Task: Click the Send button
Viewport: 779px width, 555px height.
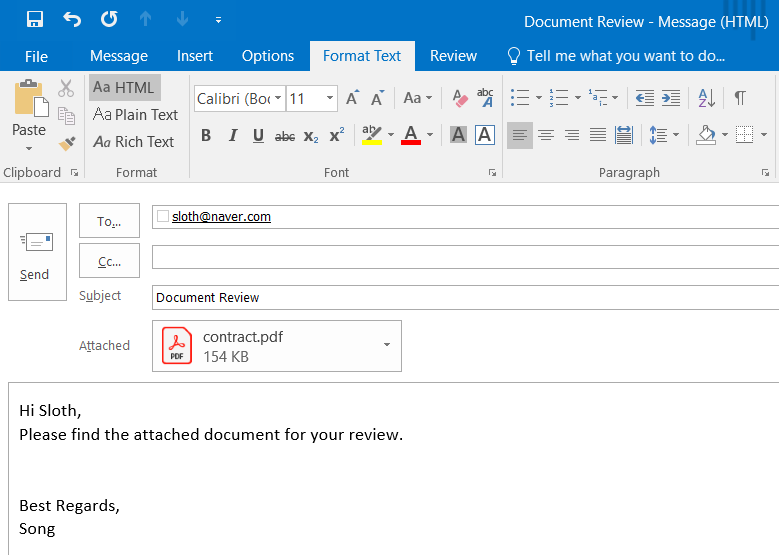Action: [37, 252]
